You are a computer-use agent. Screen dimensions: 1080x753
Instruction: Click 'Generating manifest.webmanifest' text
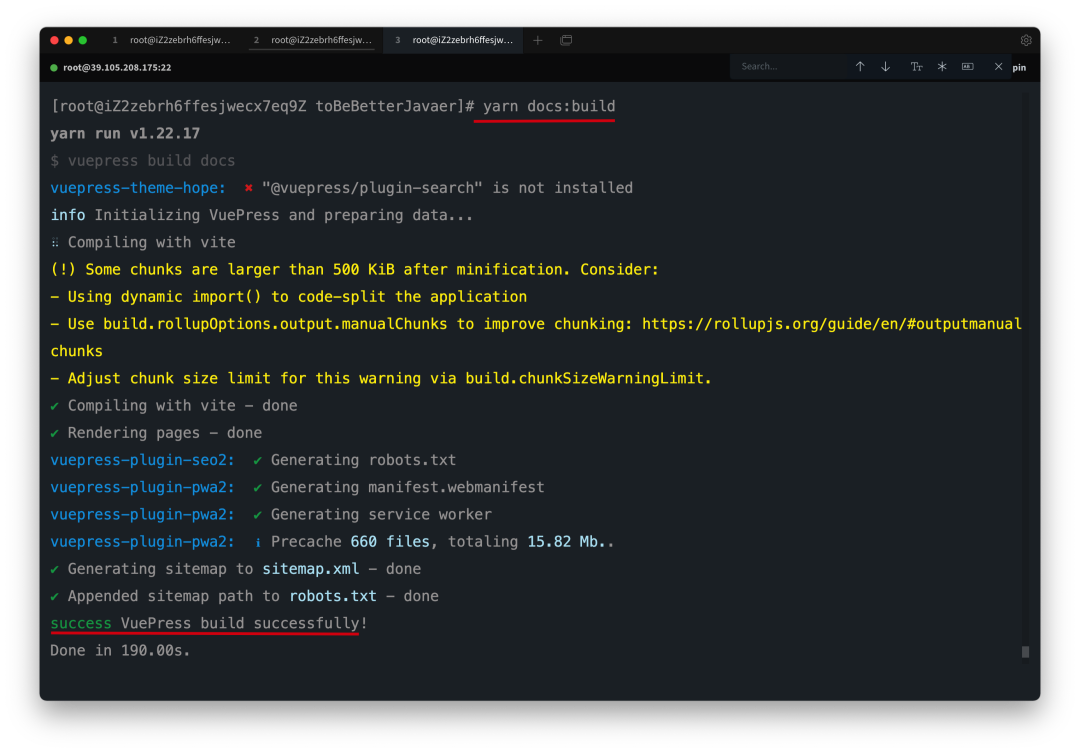tap(408, 487)
